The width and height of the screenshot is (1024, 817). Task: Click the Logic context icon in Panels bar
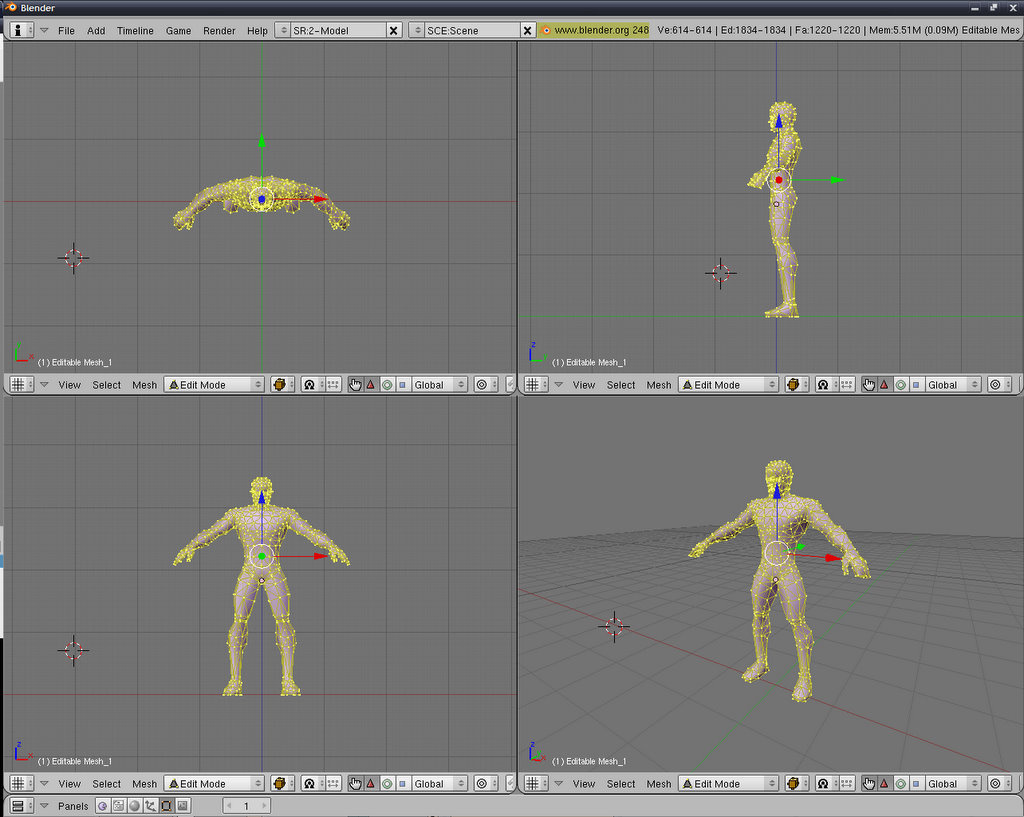tap(102, 805)
